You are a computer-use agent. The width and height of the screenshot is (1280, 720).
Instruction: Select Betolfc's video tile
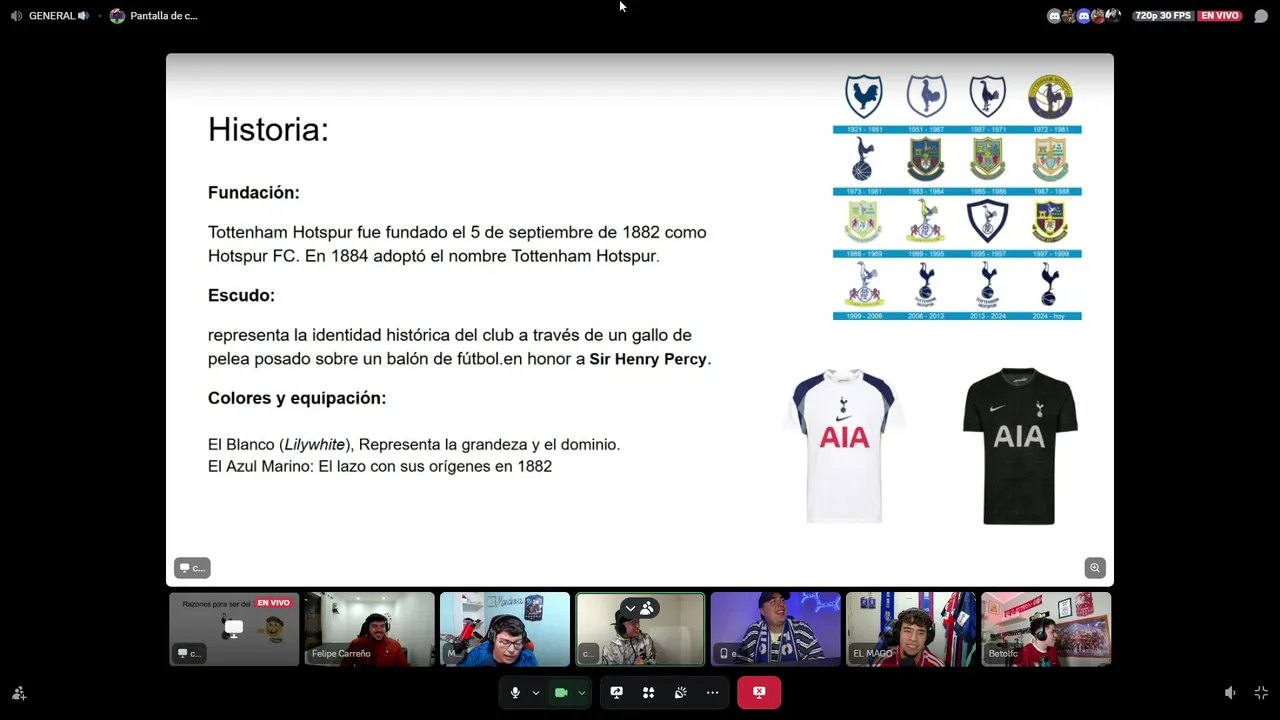pos(1046,629)
